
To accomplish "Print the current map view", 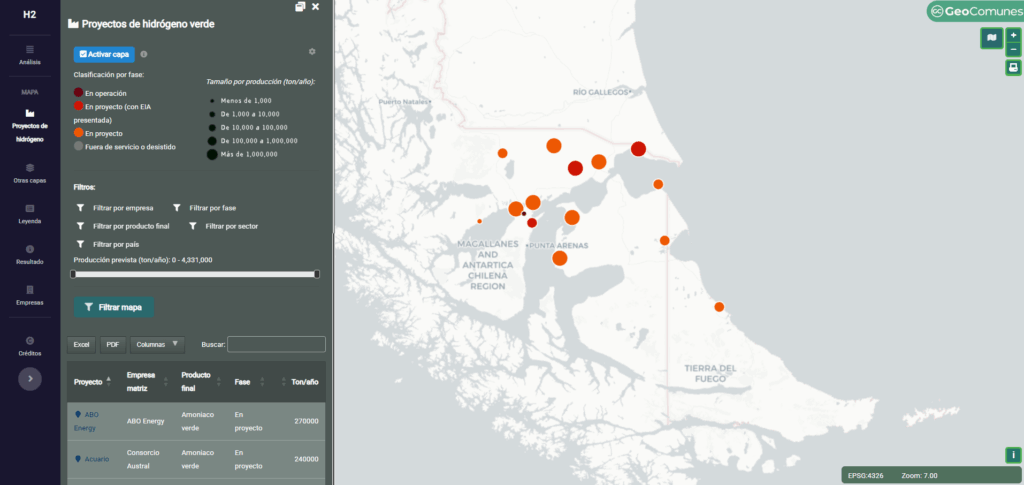I will coord(1013,68).
